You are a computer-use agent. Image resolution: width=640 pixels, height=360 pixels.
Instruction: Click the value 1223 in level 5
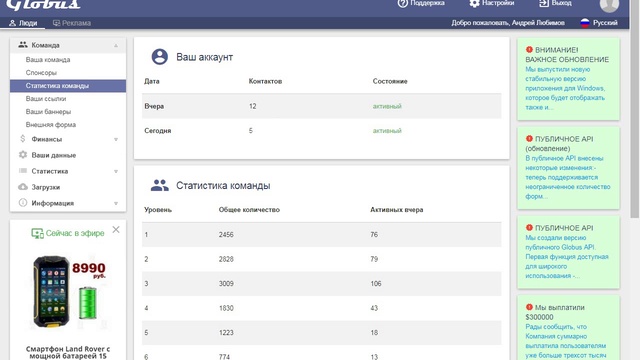[226, 333]
